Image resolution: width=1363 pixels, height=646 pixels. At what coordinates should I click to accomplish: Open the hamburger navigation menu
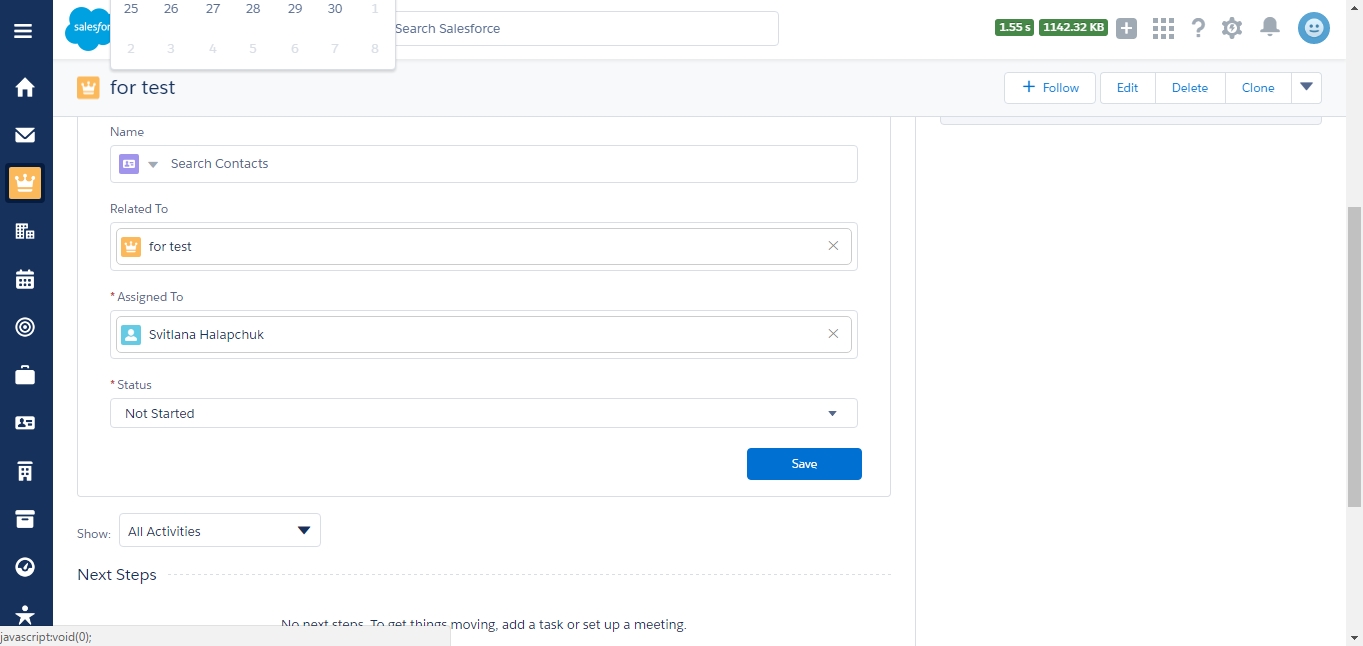coord(23,31)
